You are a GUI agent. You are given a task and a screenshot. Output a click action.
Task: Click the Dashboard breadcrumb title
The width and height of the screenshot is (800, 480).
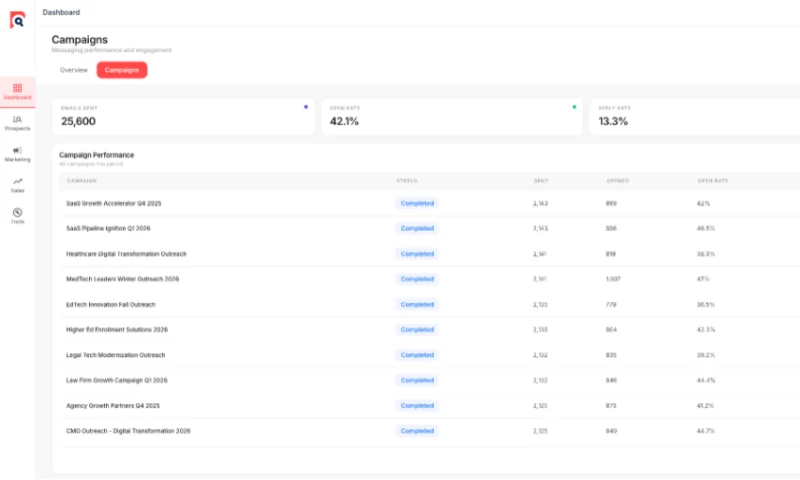click(61, 12)
